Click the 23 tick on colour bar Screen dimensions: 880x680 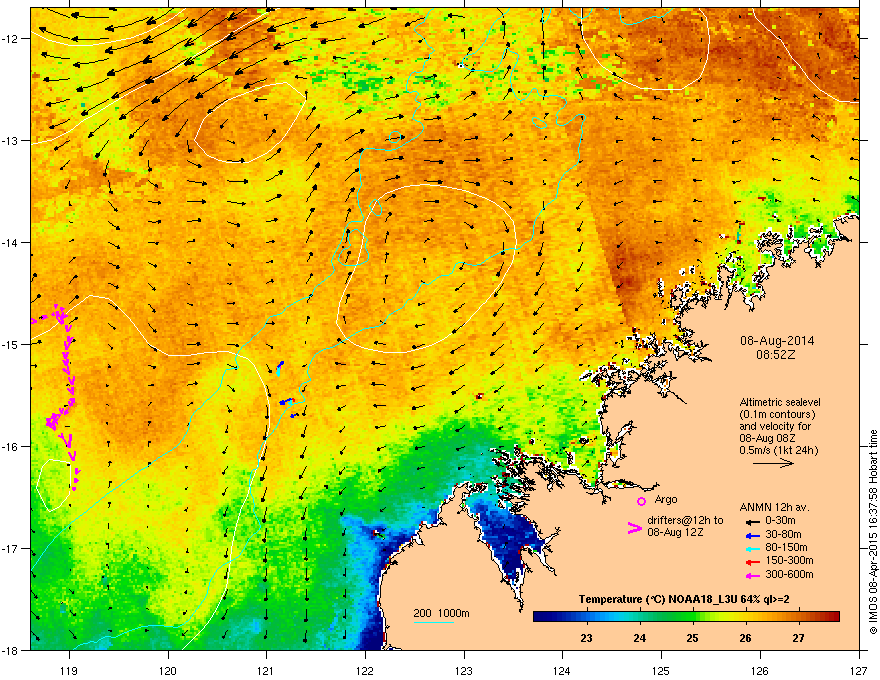[x=586, y=638]
